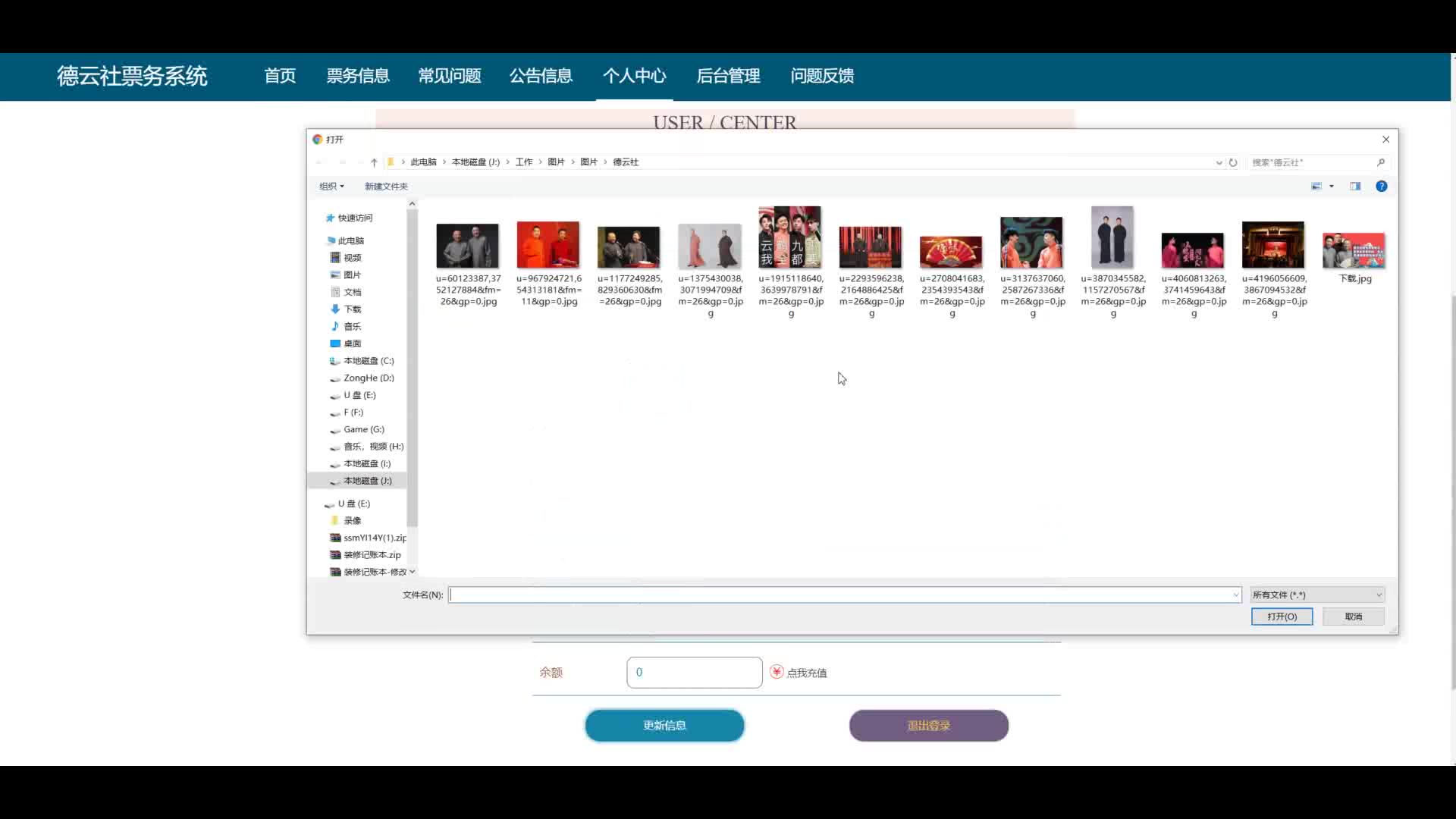Screen dimensions: 1456x819
Task: Select the image u=1915118640 thumbnail
Action: tap(790, 237)
